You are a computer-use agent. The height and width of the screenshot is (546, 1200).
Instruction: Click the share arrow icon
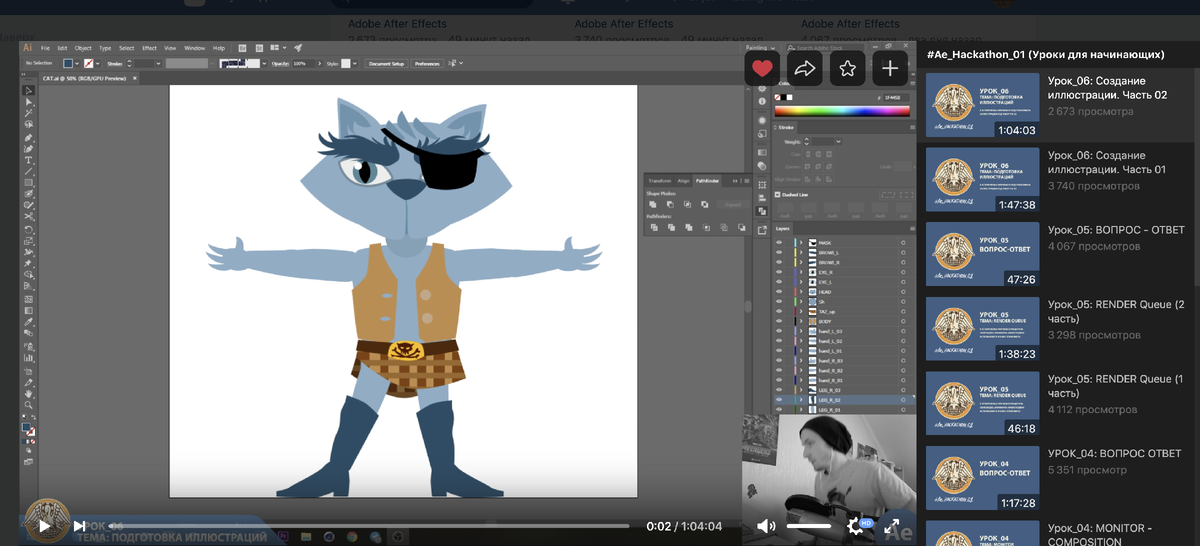pyautogui.click(x=804, y=68)
